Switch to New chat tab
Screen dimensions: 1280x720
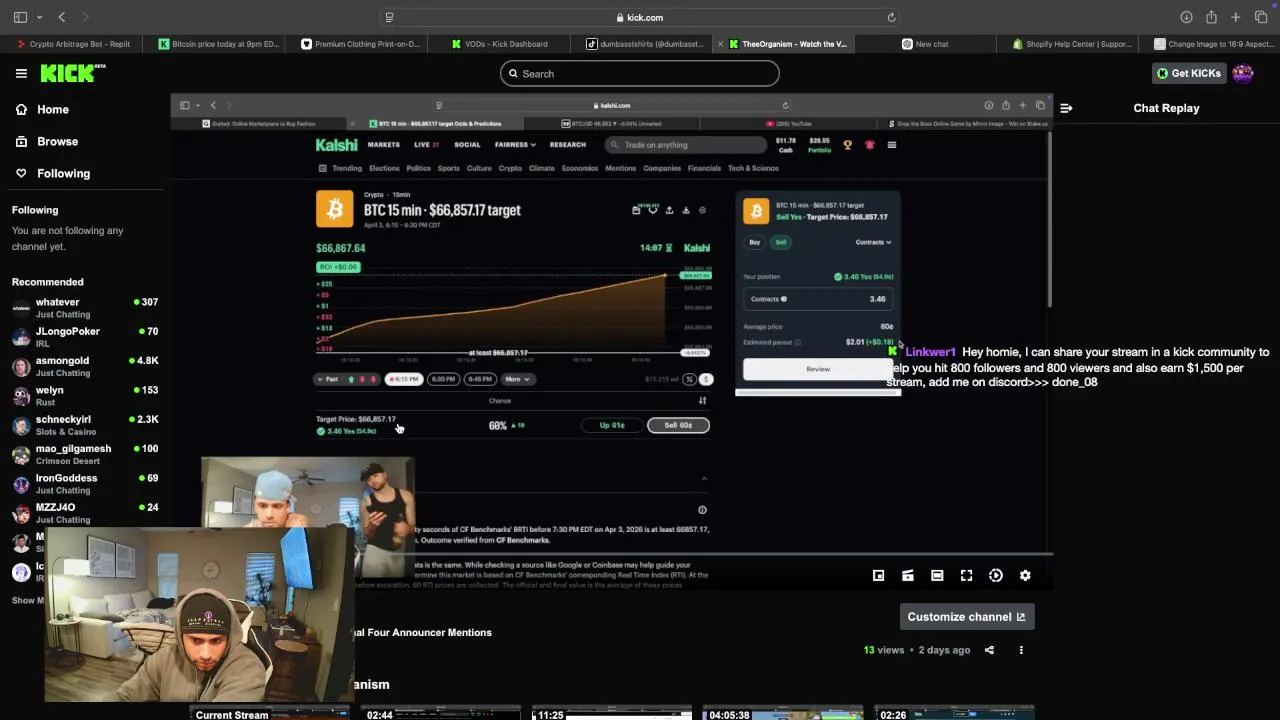925,44
